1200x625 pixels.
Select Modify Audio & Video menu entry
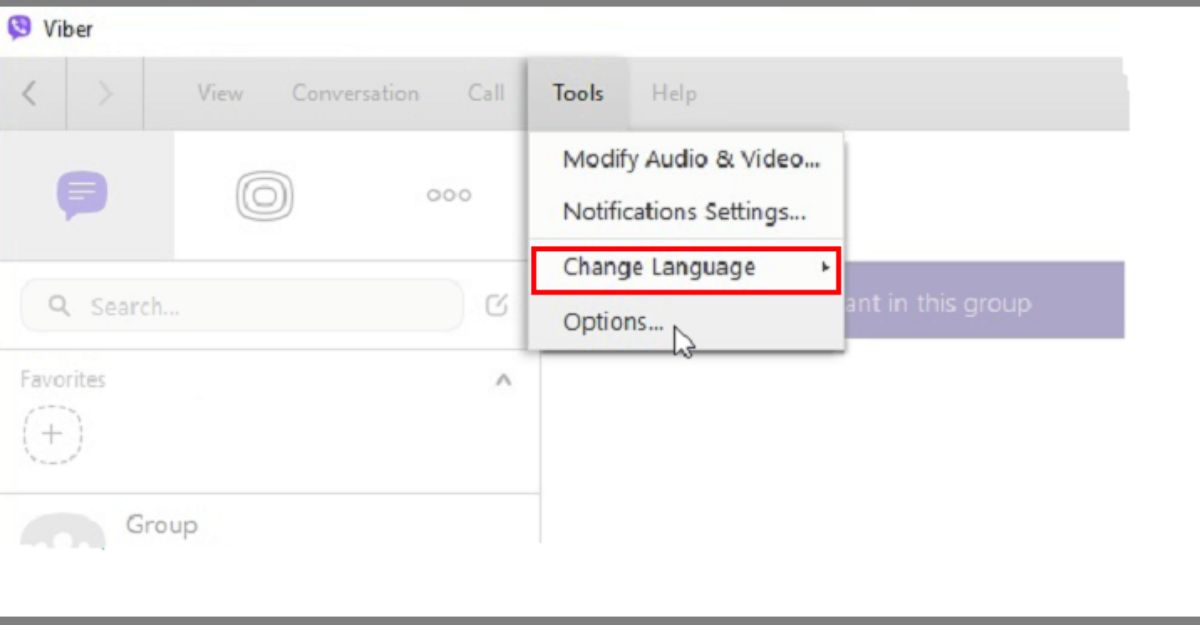tap(691, 159)
